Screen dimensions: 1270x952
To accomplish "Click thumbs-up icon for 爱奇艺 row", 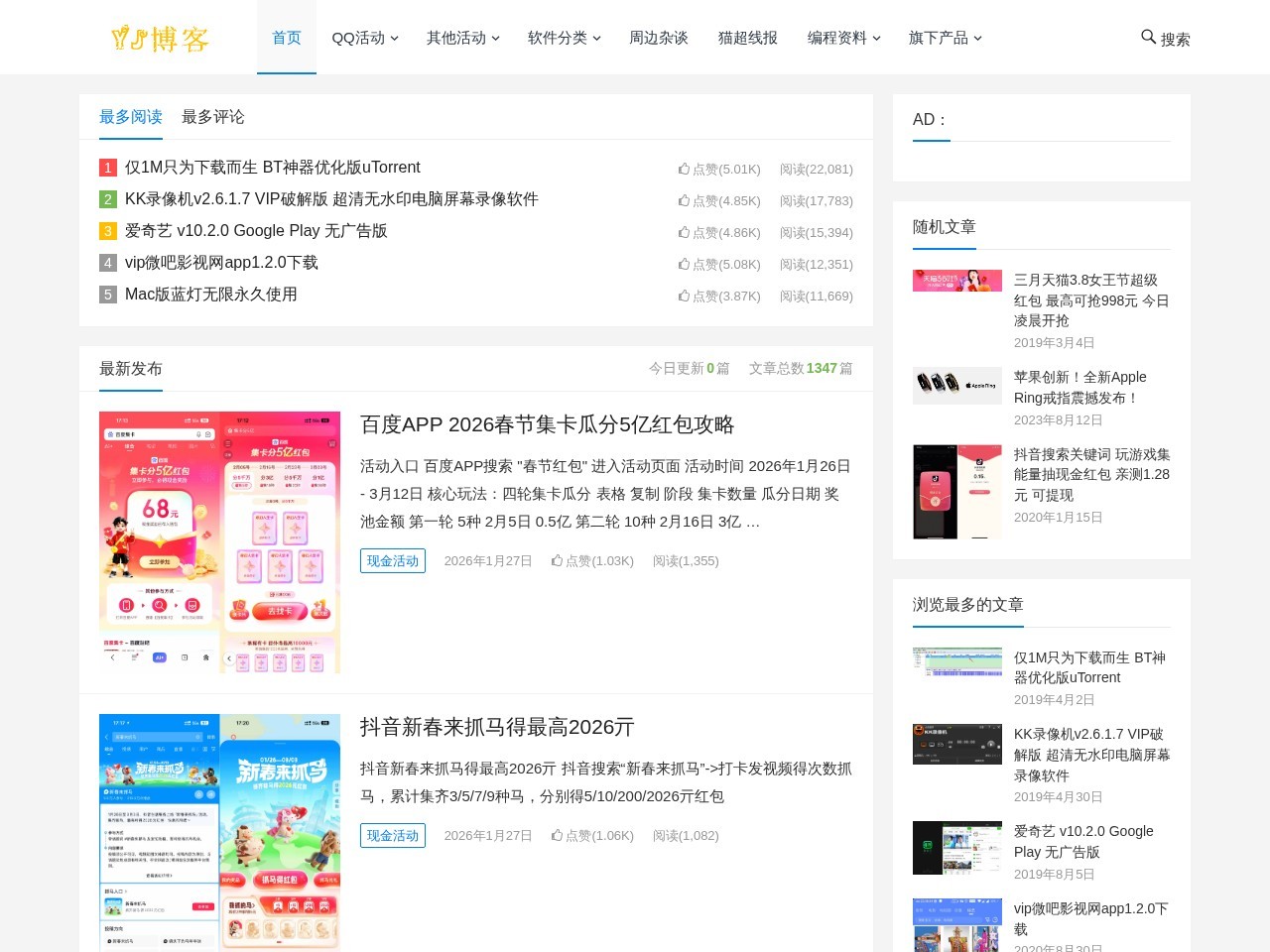I will 684,232.
